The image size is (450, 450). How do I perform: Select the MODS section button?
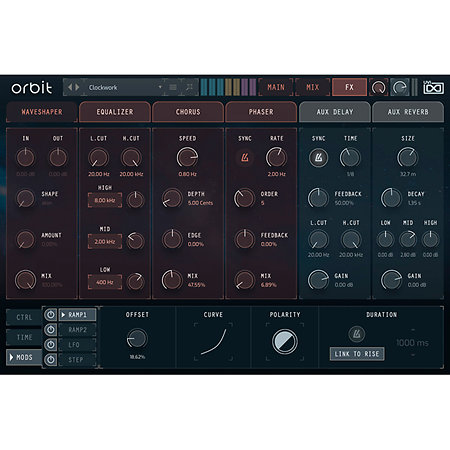coord(24,357)
